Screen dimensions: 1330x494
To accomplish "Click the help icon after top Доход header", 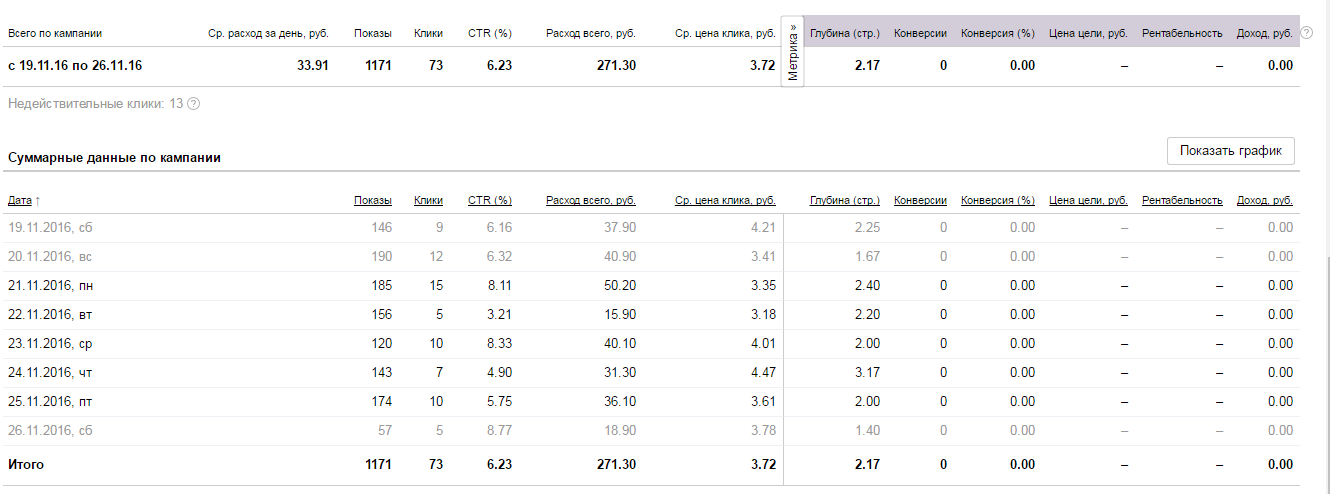I will pos(1307,33).
